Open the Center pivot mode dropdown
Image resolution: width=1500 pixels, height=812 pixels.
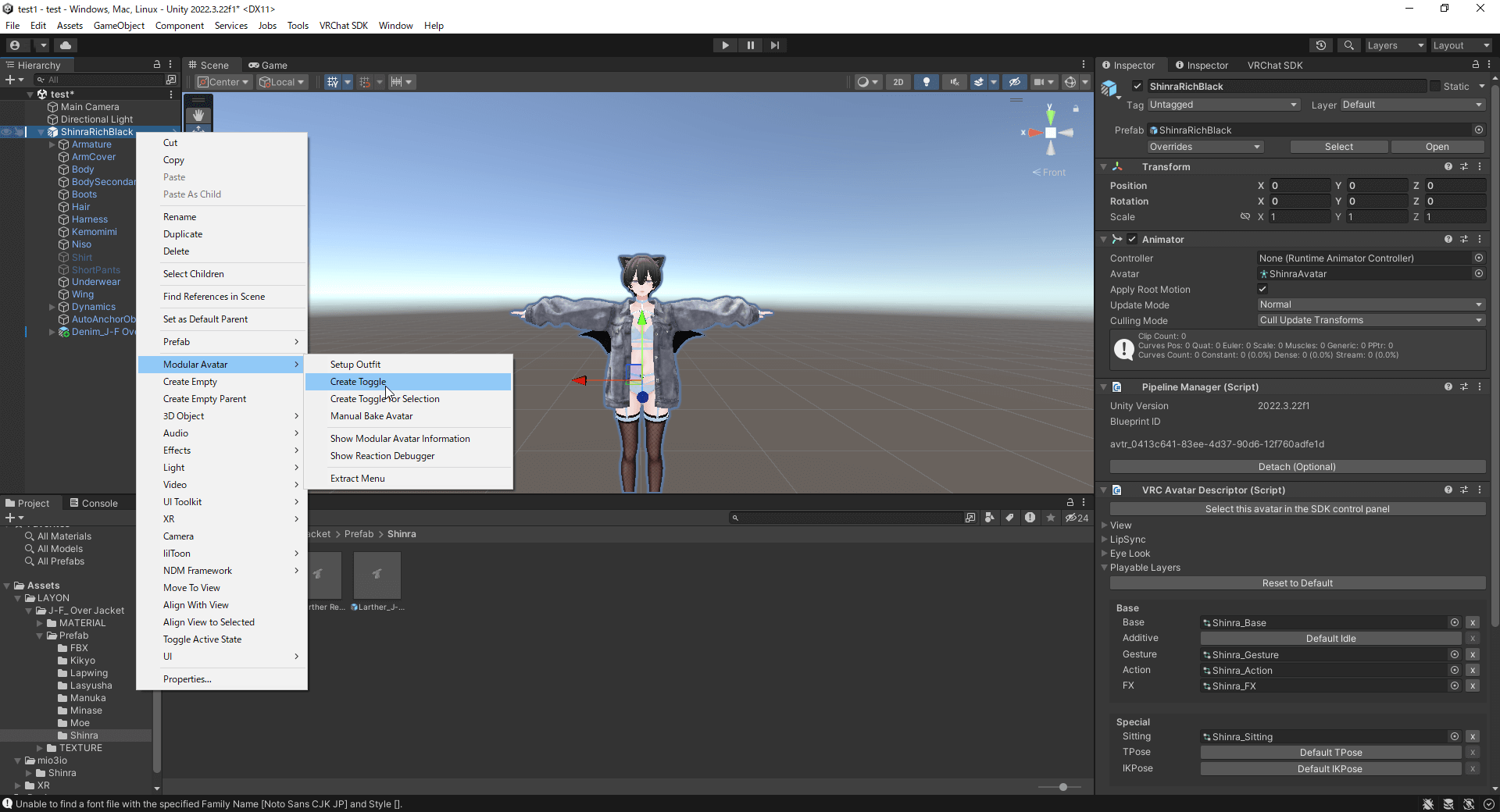coord(223,82)
